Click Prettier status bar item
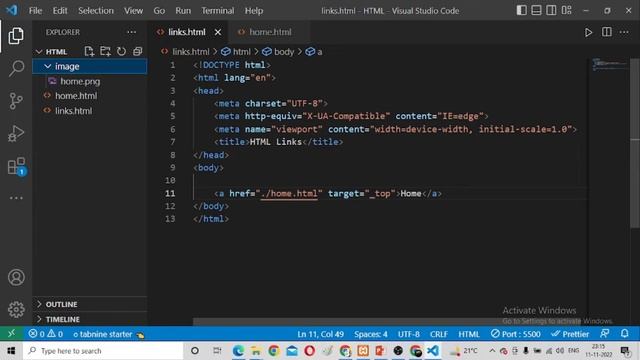640x360 pixels. (570, 334)
